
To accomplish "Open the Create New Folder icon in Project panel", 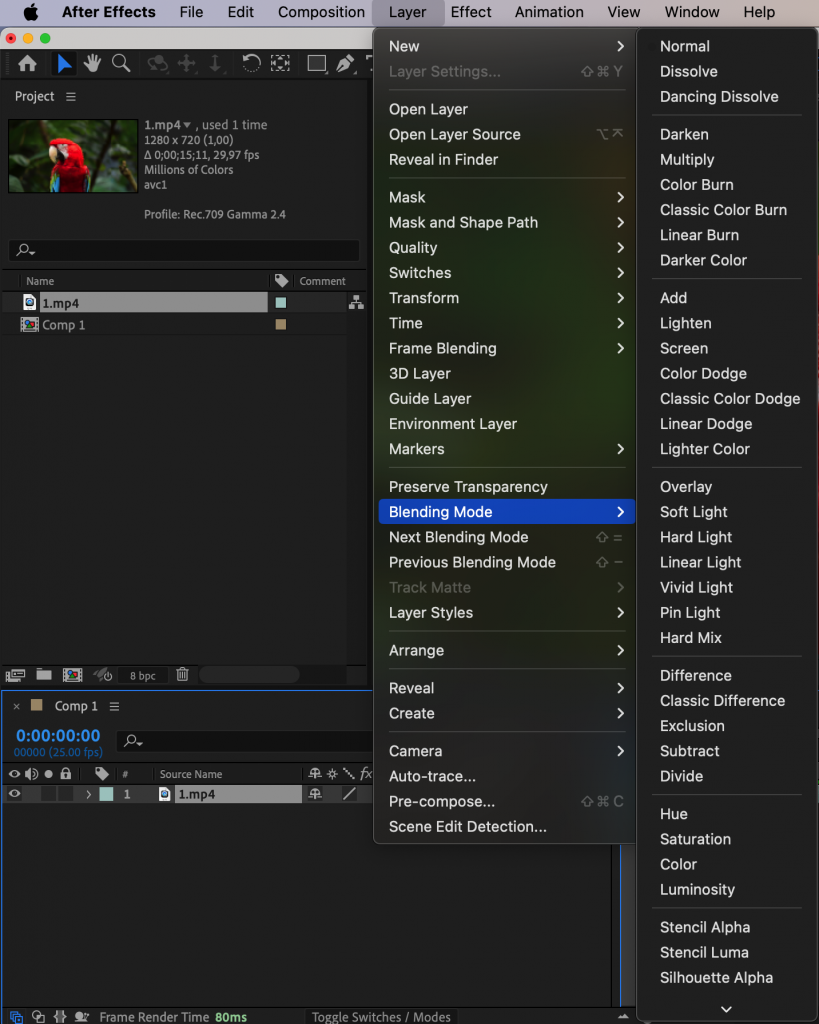I will pos(43,675).
